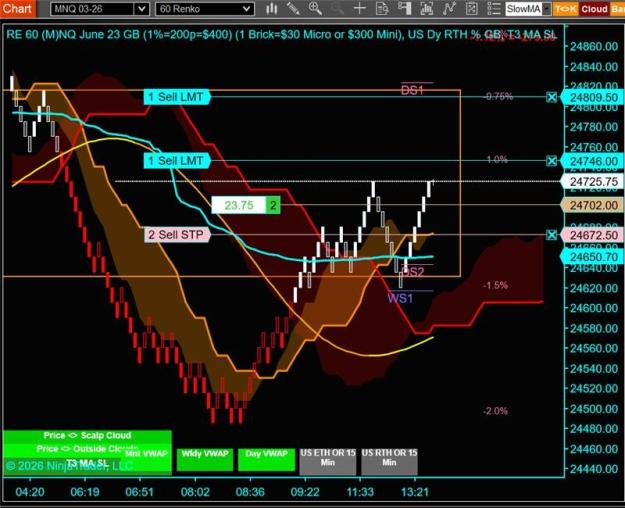Click the -2.0% level label
This screenshot has width=625, height=508.
[495, 411]
